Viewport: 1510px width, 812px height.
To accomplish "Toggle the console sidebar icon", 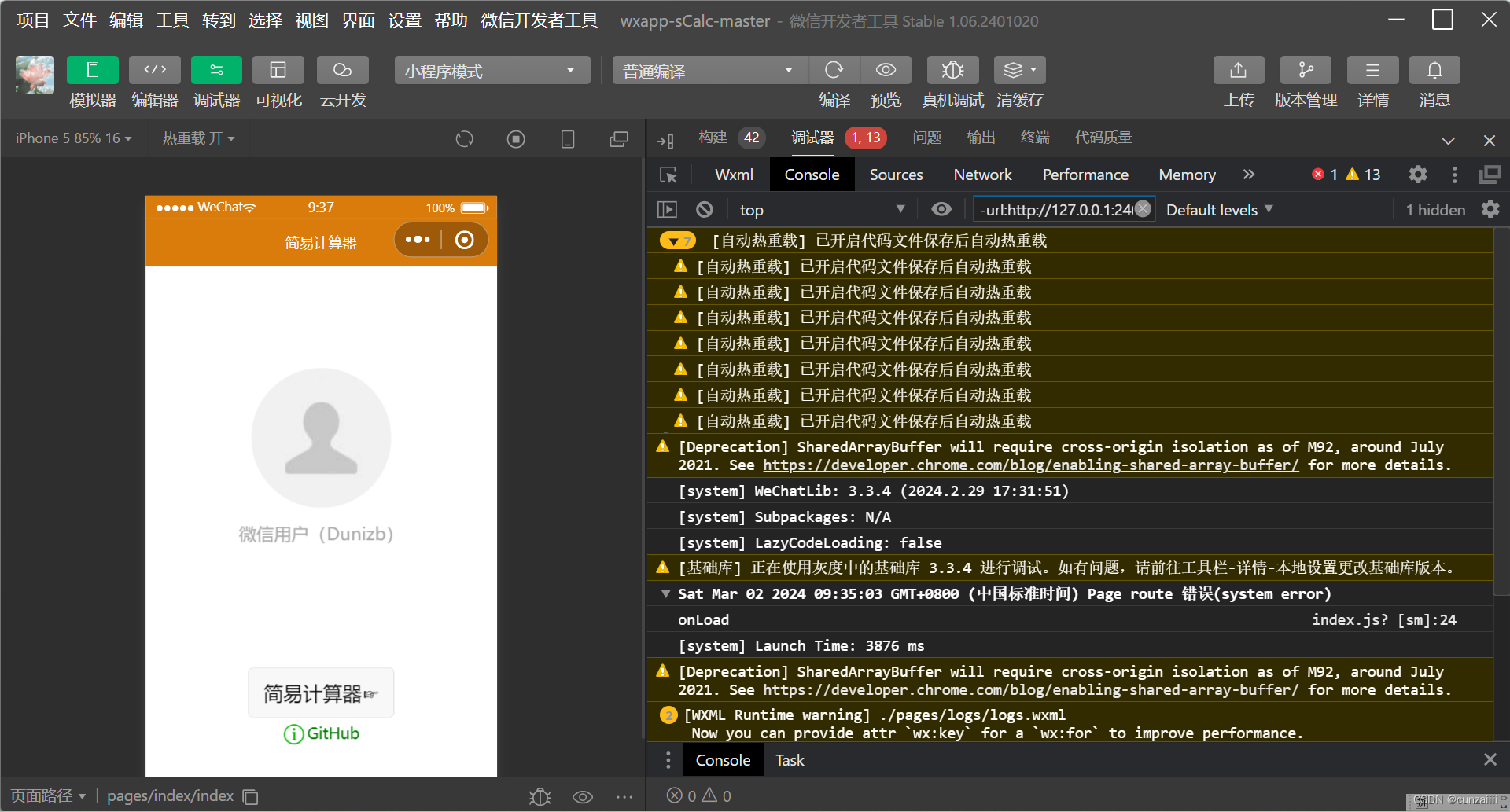I will 667,209.
